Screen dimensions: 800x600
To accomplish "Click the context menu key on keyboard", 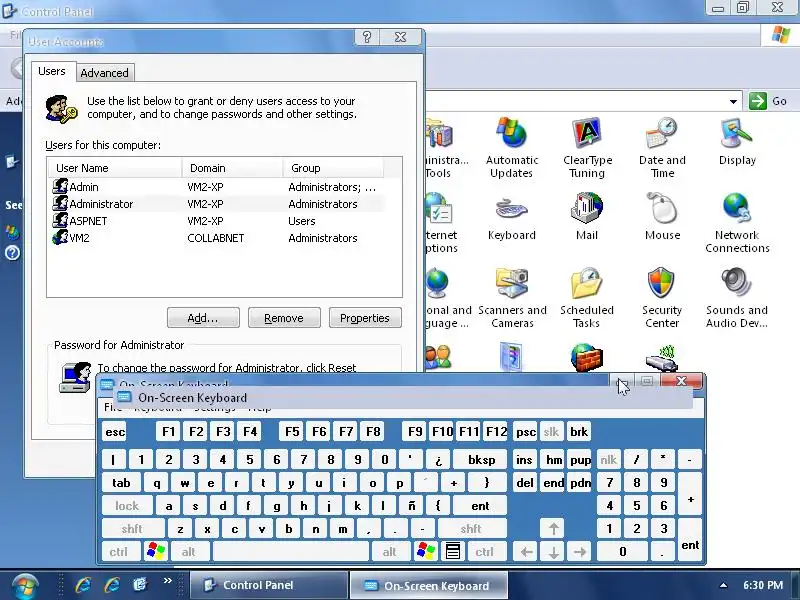I will (453, 552).
